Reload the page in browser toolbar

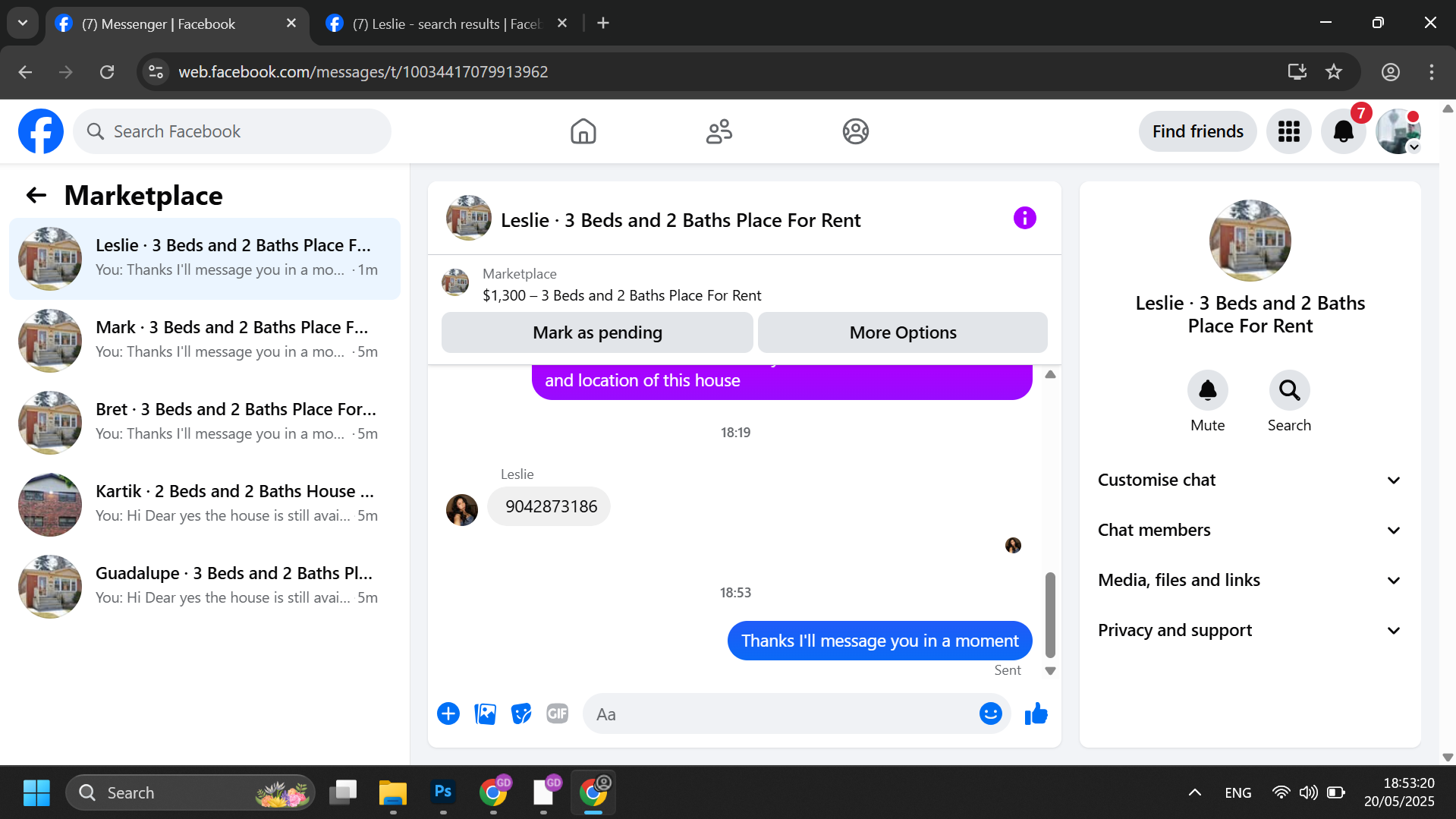(107, 72)
